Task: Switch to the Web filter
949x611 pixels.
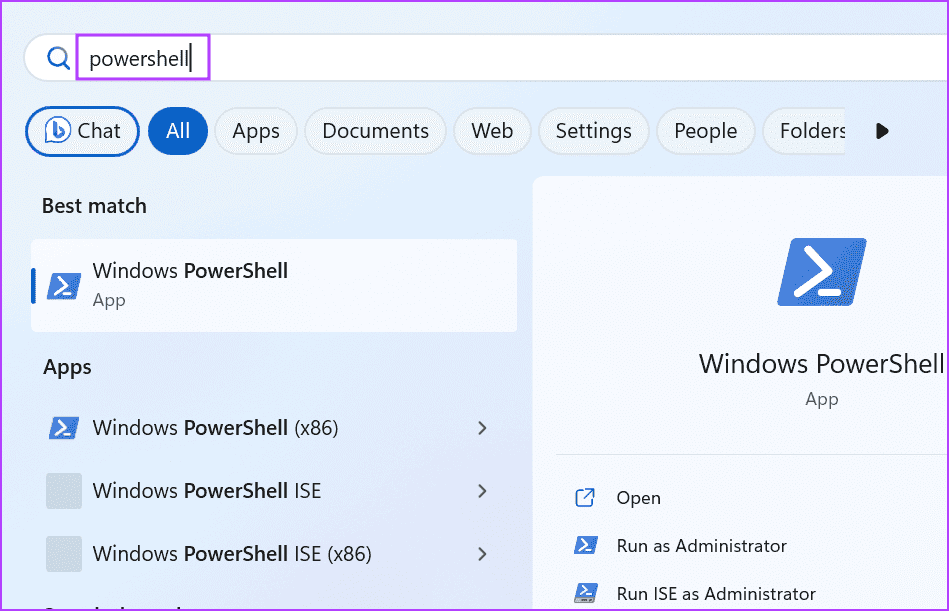Action: point(492,131)
